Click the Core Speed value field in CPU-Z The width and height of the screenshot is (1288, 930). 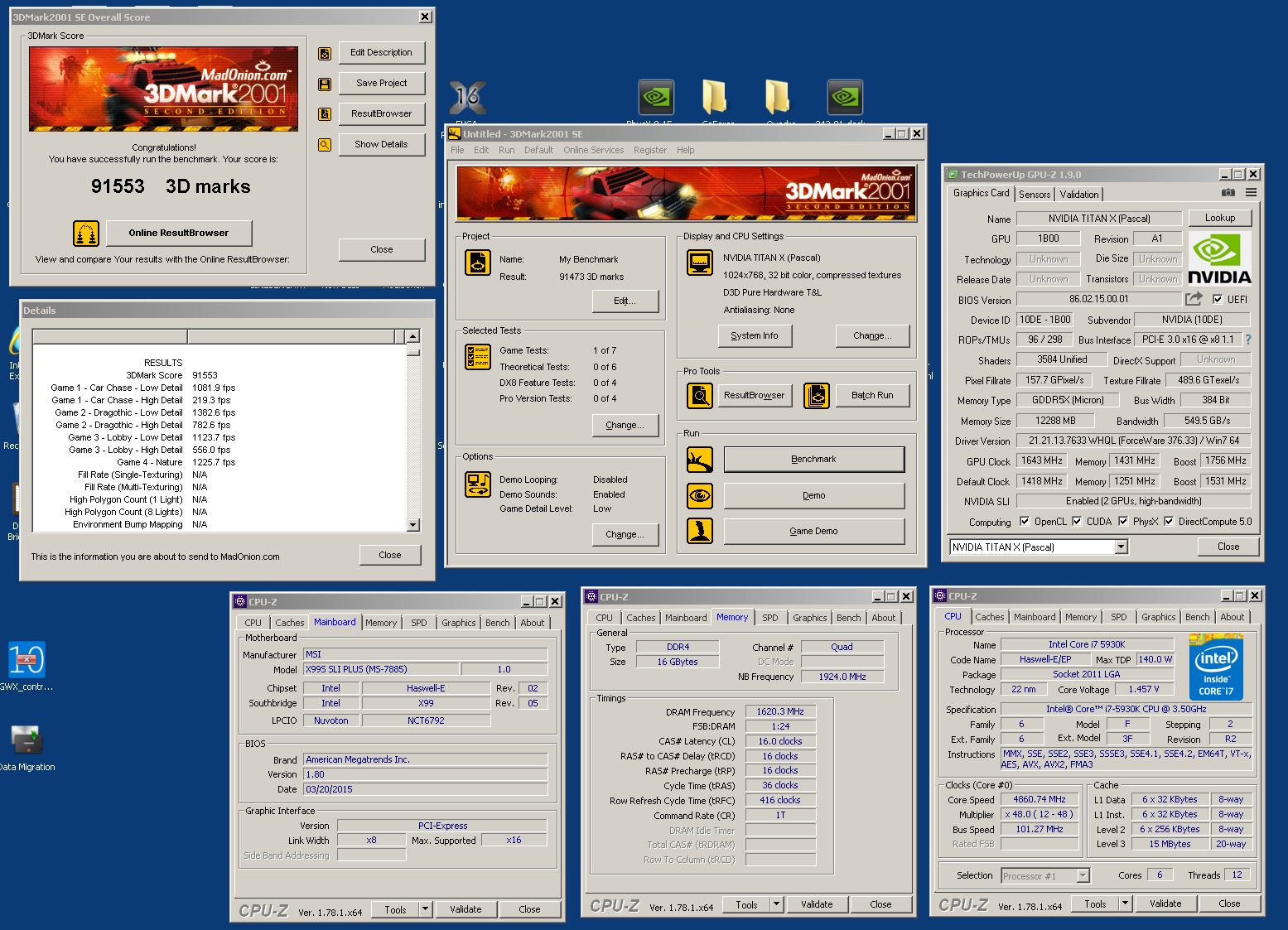(1039, 799)
